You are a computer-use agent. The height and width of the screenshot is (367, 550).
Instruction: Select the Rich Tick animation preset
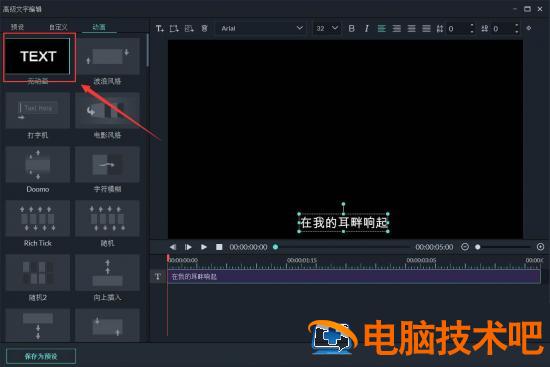(x=38, y=219)
